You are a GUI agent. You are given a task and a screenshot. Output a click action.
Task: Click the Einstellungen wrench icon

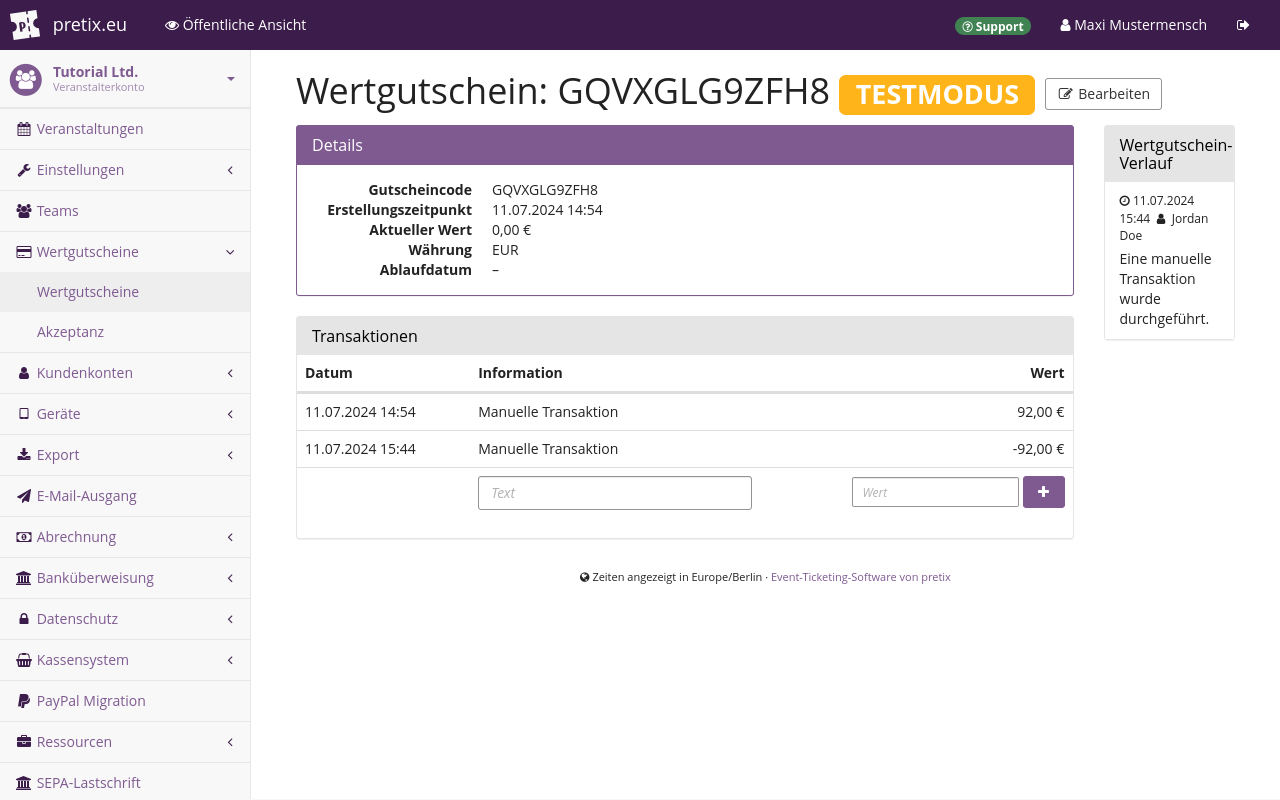pyautogui.click(x=24, y=170)
